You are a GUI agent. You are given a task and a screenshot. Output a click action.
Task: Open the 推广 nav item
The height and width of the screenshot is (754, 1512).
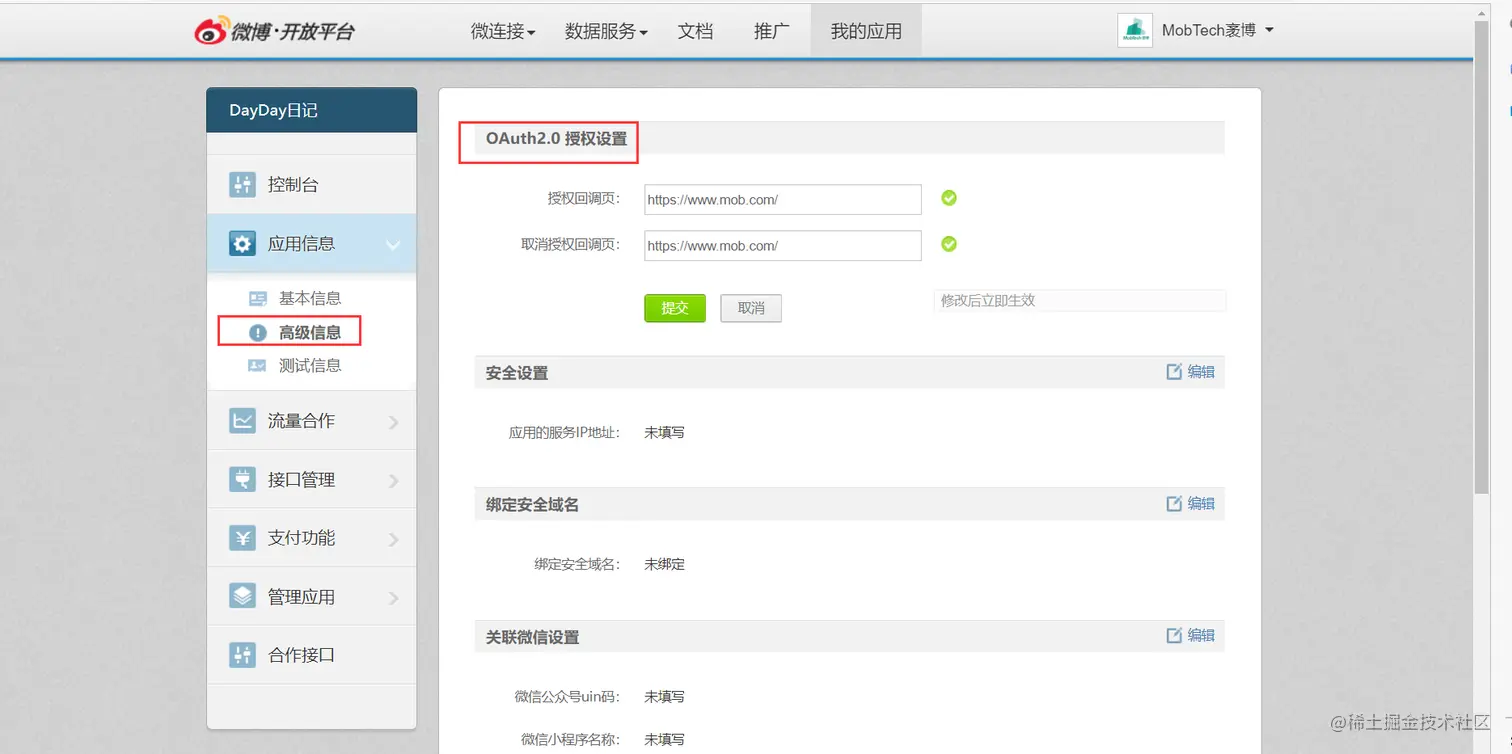click(x=771, y=31)
